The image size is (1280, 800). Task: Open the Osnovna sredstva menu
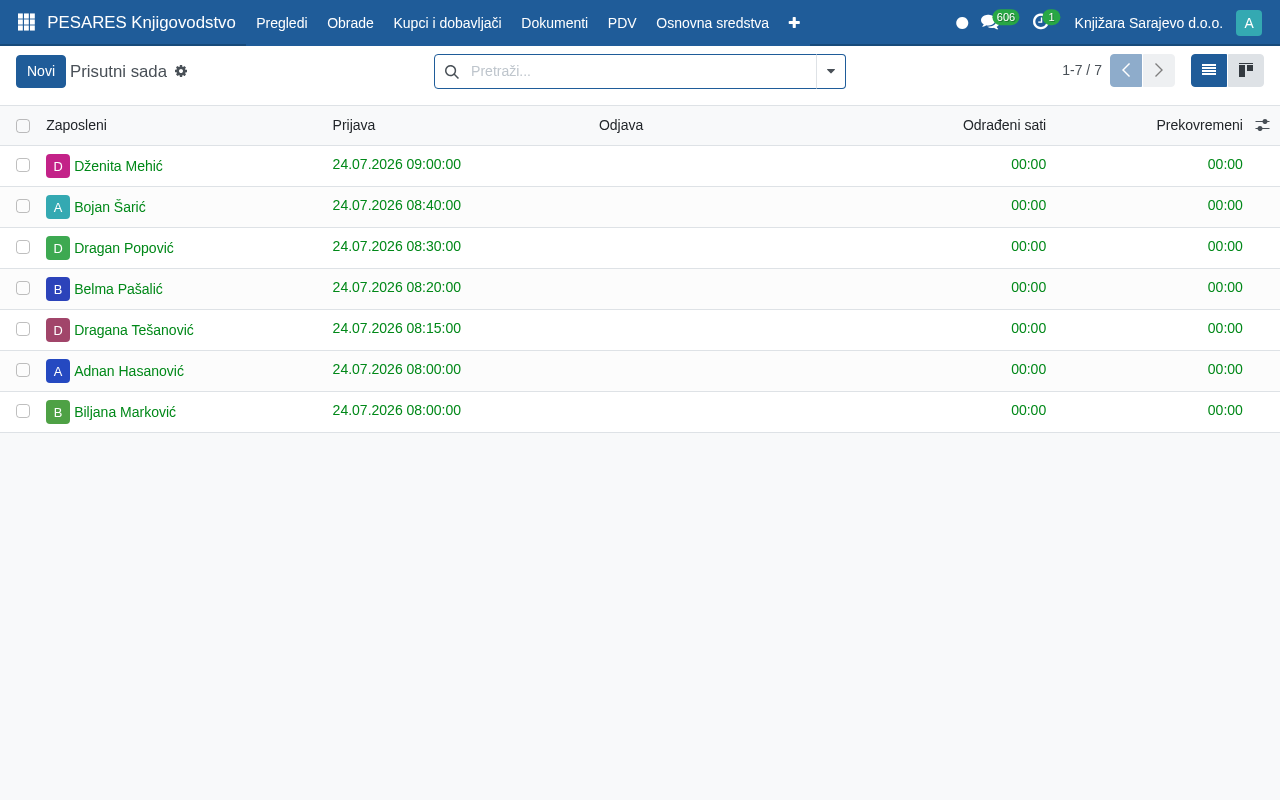click(x=713, y=23)
